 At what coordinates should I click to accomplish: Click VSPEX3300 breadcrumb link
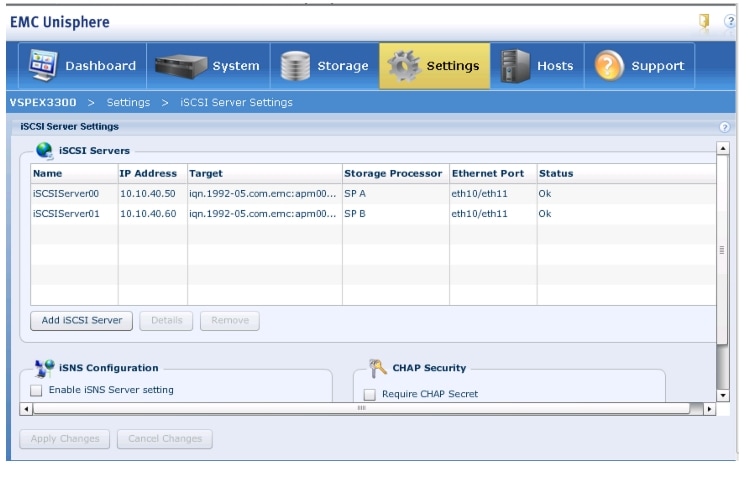(x=43, y=102)
